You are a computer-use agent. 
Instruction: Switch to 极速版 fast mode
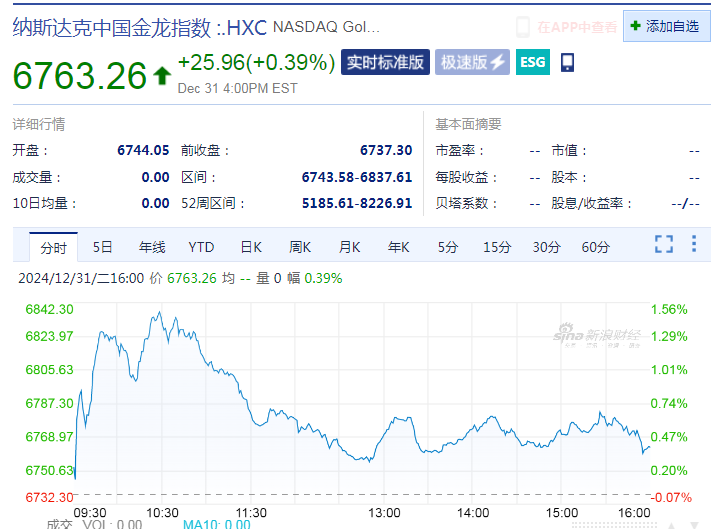(474, 62)
